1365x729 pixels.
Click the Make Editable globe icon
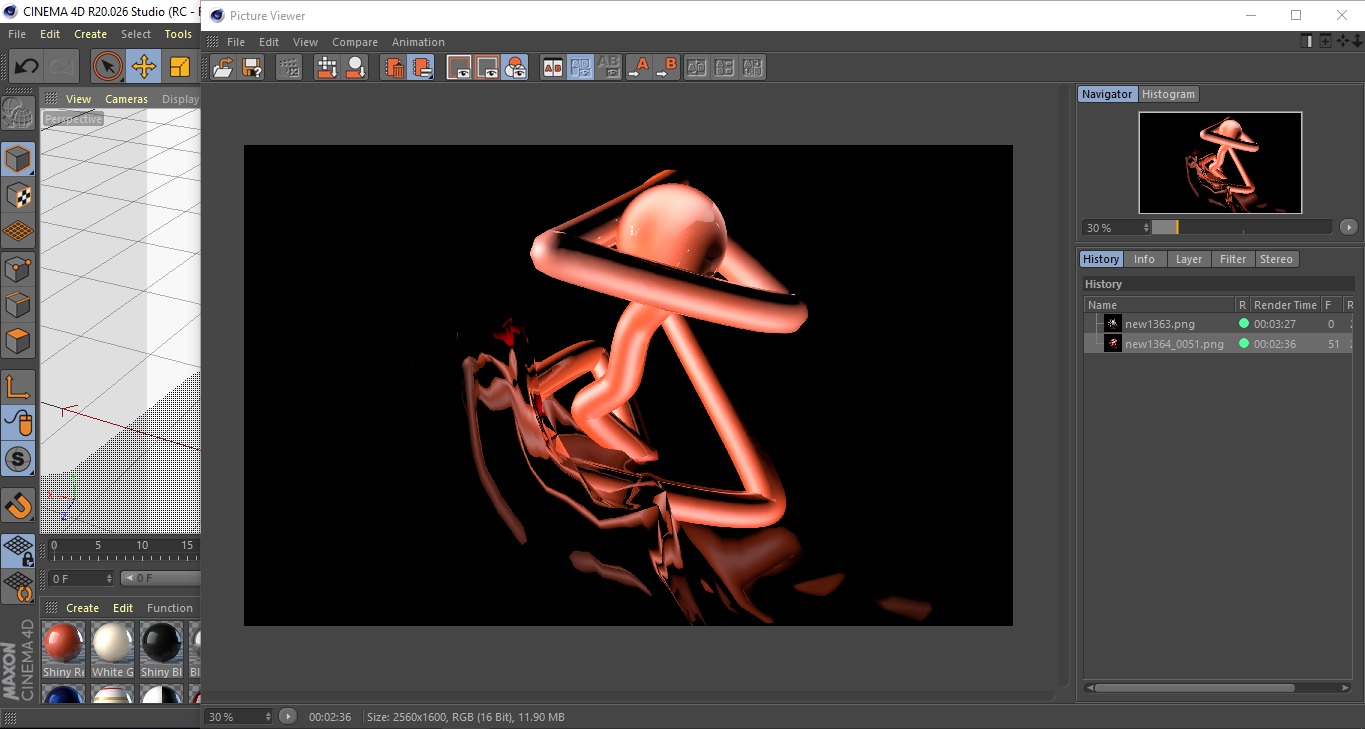tap(18, 114)
